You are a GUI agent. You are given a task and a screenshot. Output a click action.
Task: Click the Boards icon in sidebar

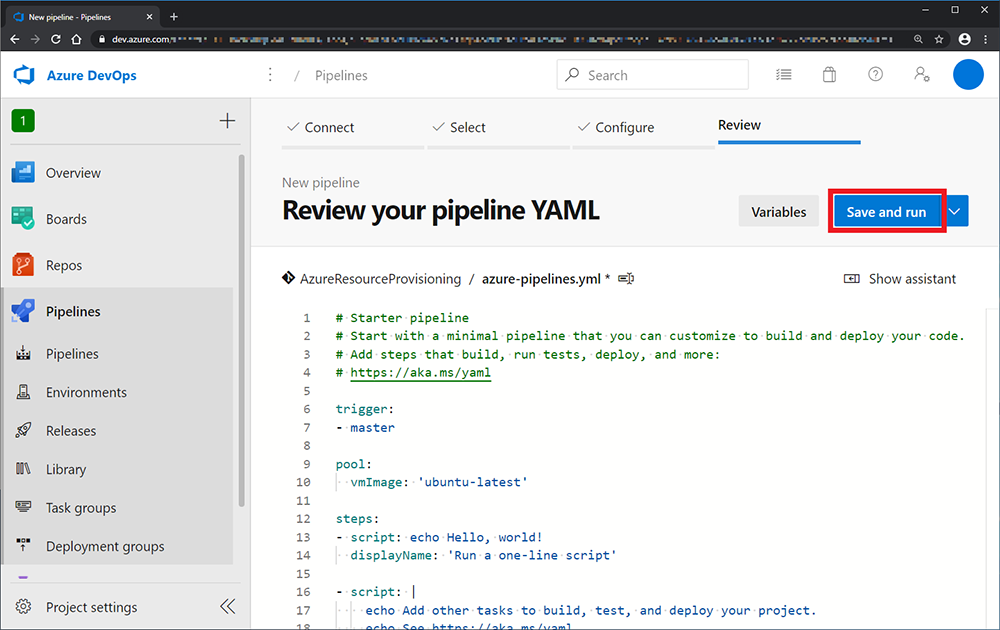[23, 219]
